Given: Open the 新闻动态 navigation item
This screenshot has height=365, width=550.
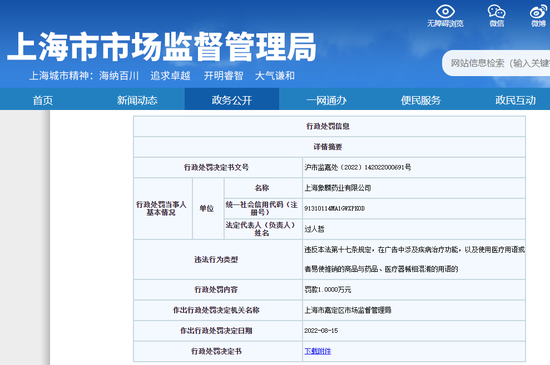Looking at the screenshot, I should tap(137, 101).
